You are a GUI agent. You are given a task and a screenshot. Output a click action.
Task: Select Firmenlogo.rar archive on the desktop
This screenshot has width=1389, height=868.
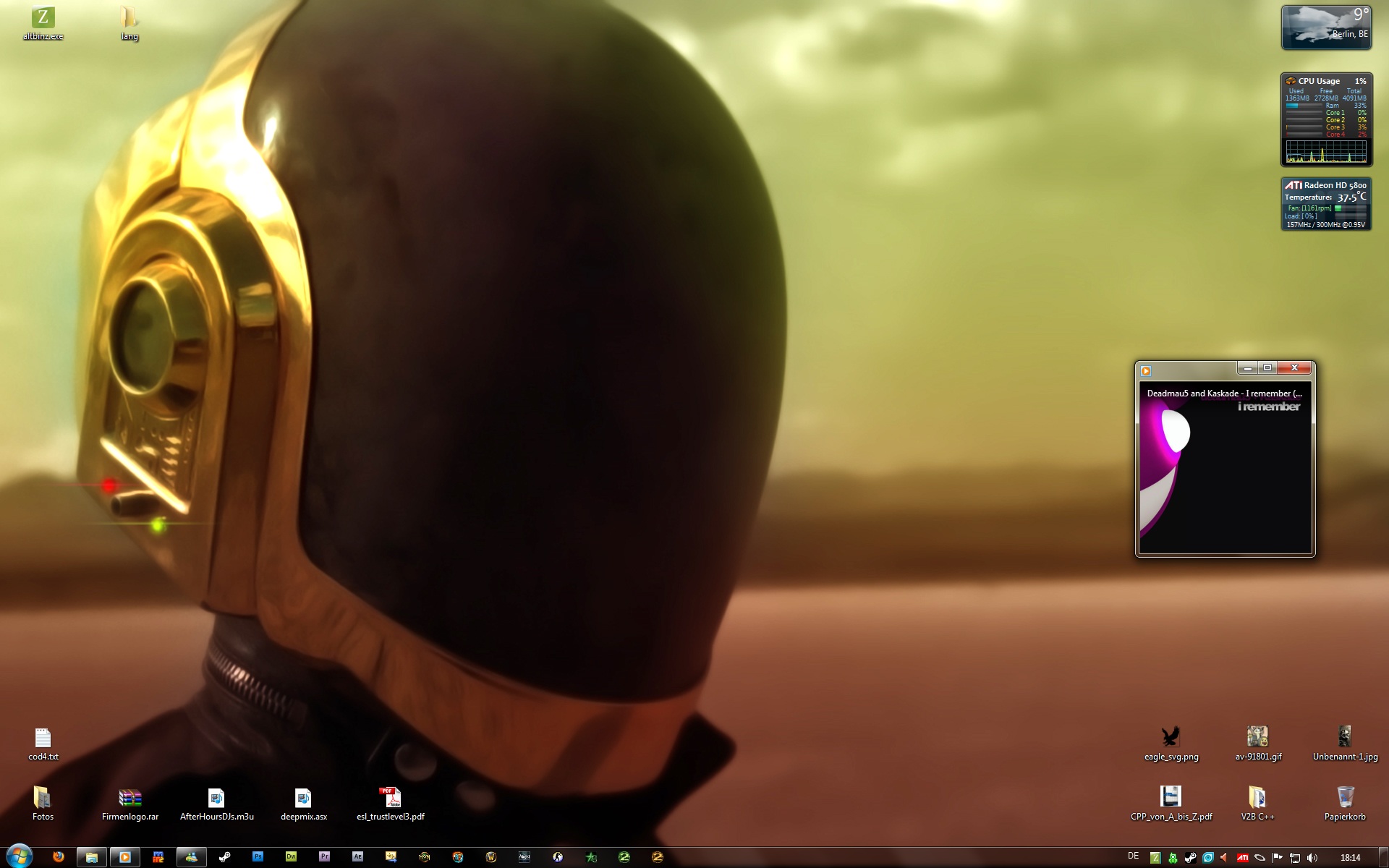130,799
